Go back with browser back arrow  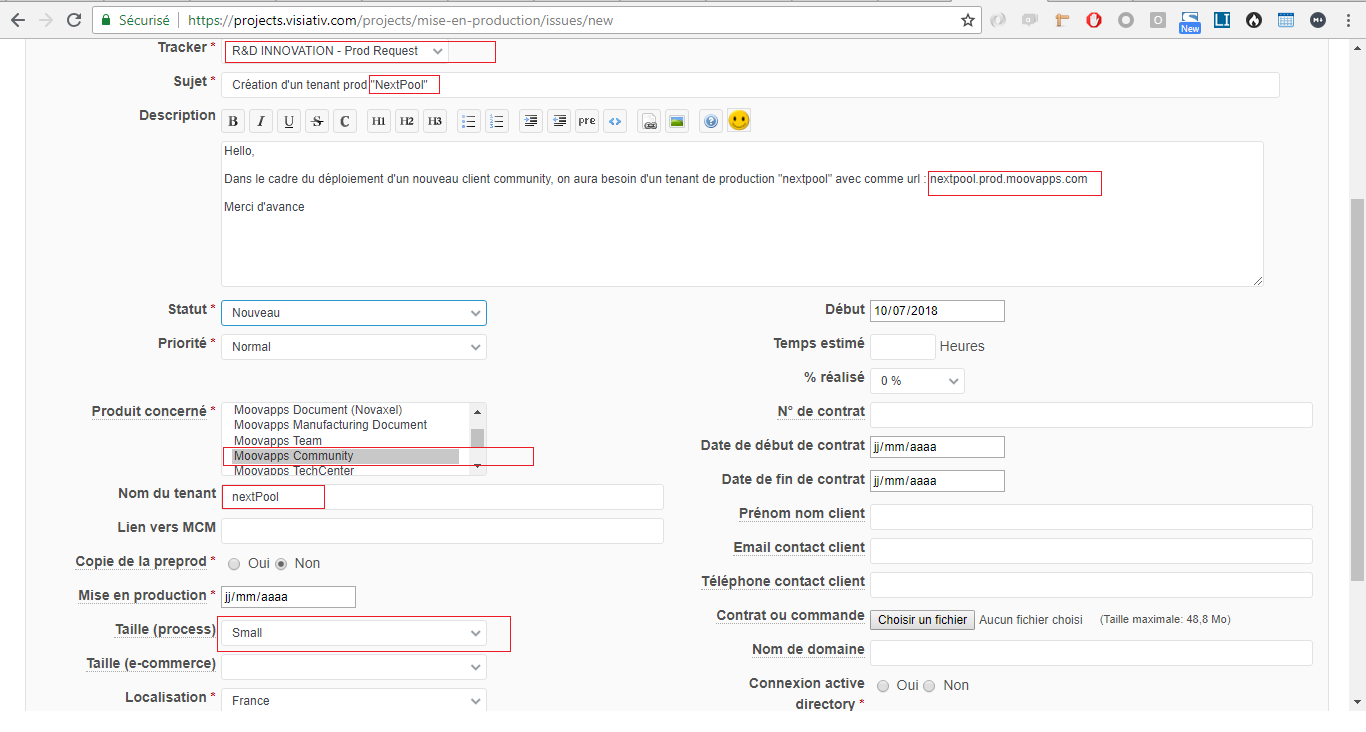pos(17,20)
